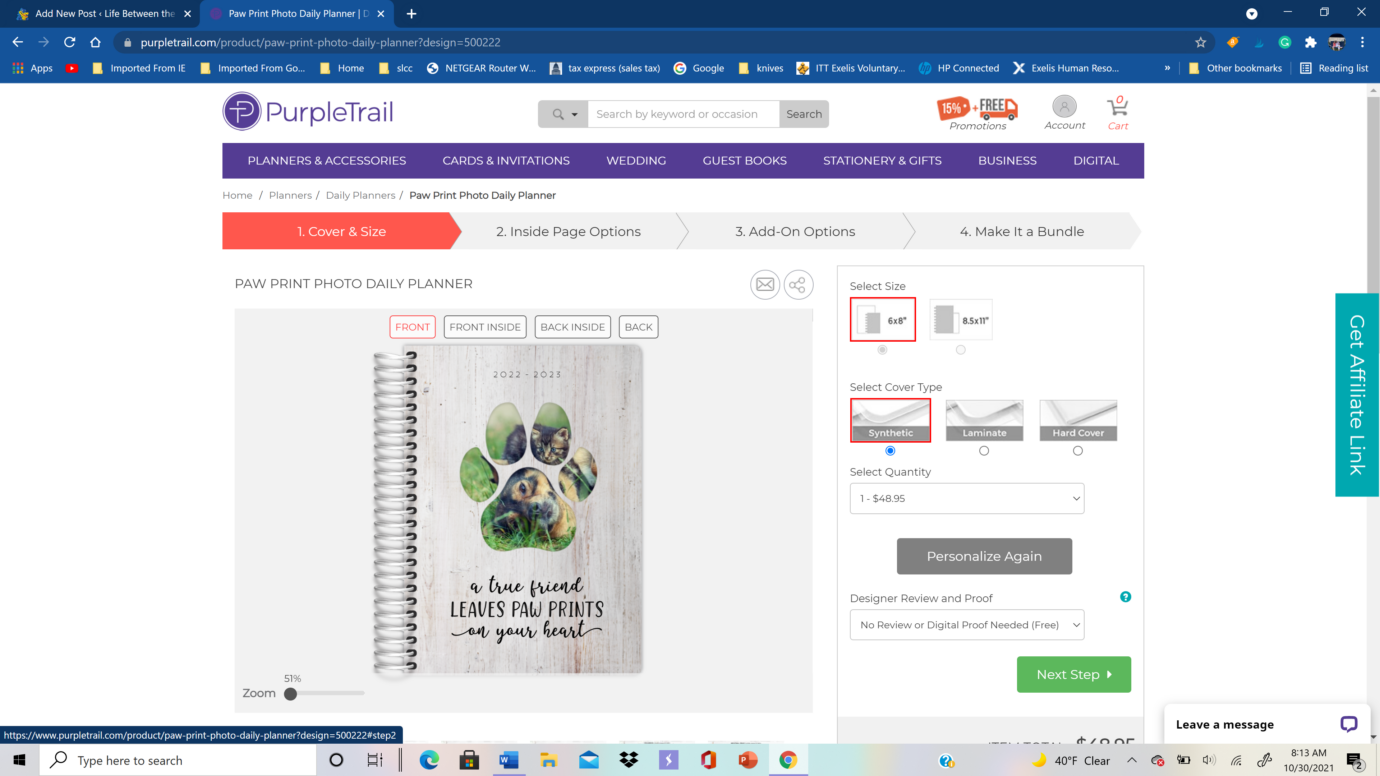Select the Hard Cover thumbnail
This screenshot has height=776, width=1380.
[1078, 420]
